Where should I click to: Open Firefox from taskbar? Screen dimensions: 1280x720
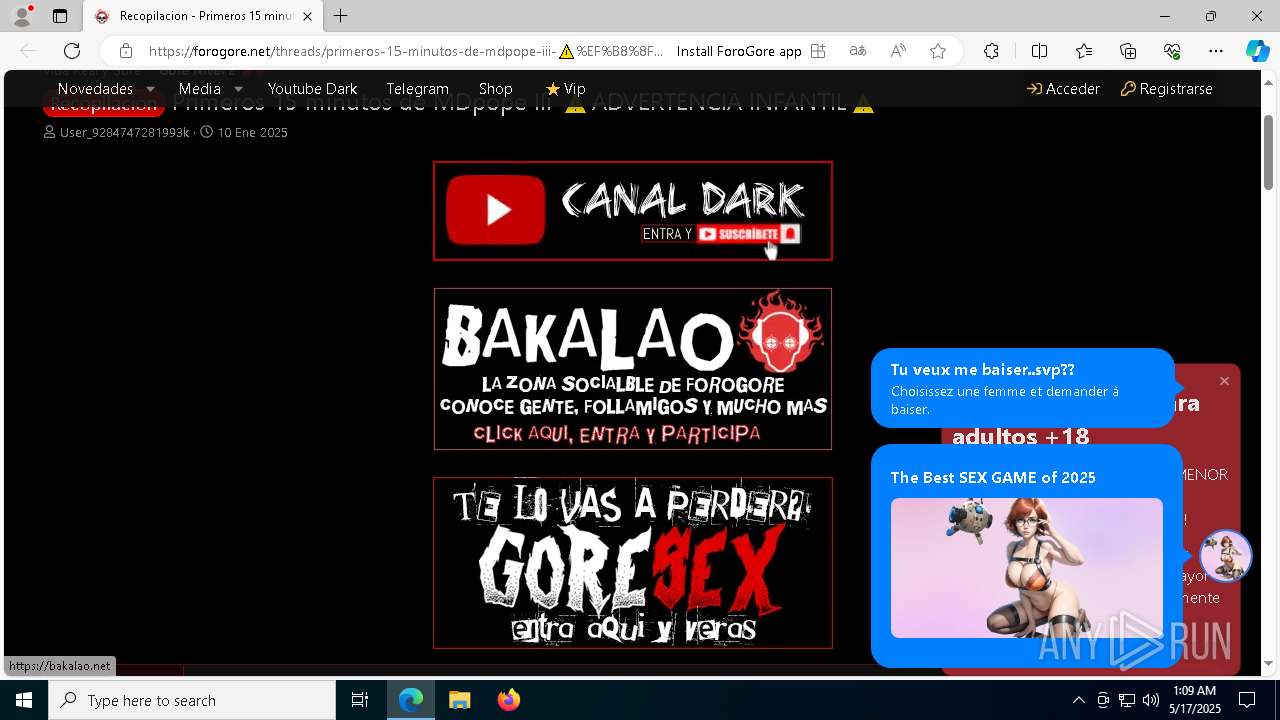[x=508, y=700]
